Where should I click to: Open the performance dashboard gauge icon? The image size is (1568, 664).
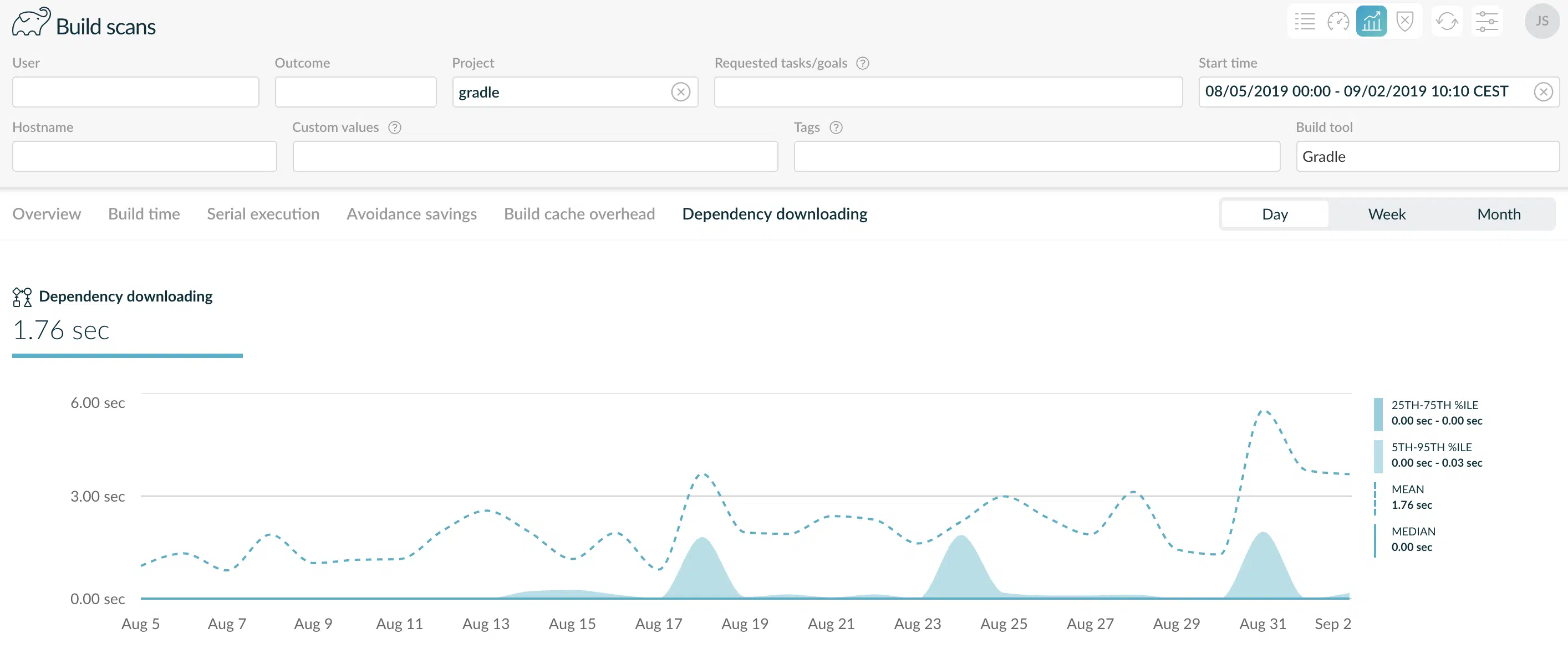[1338, 22]
